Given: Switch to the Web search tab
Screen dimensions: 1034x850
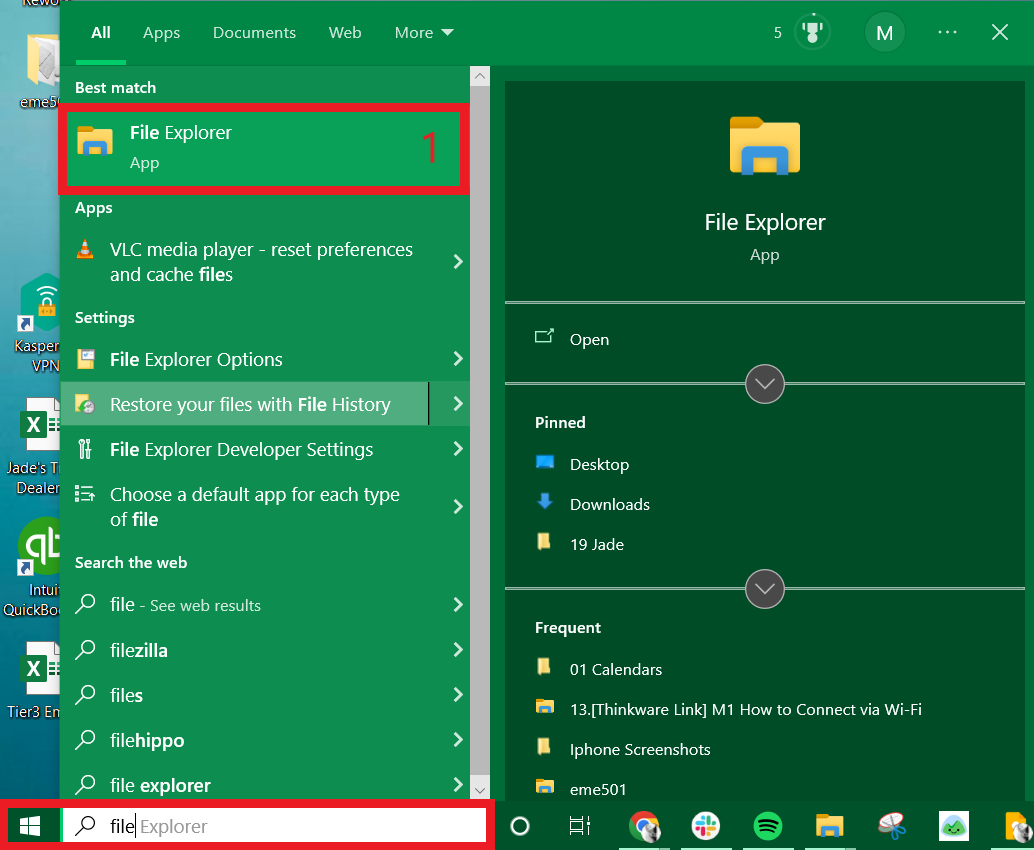Looking at the screenshot, I should coord(345,32).
